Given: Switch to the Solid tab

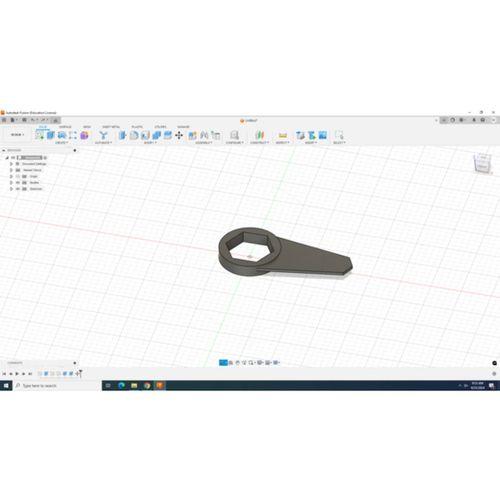Looking at the screenshot, I should click(x=43, y=127).
